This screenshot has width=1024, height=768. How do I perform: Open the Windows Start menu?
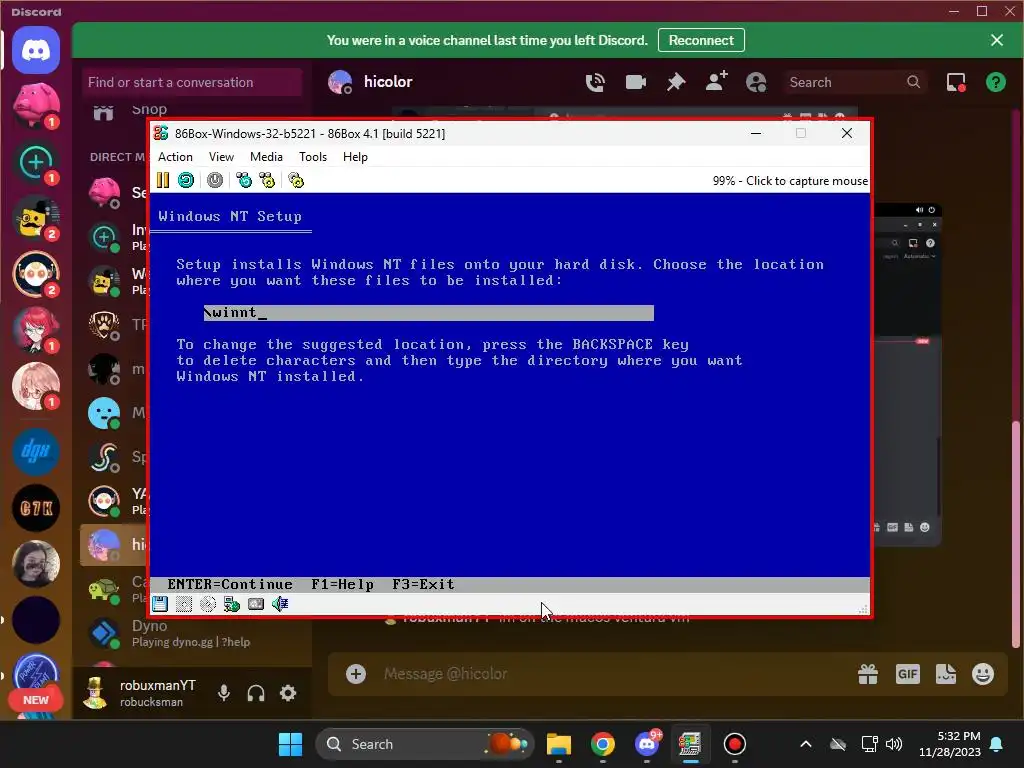[x=290, y=744]
